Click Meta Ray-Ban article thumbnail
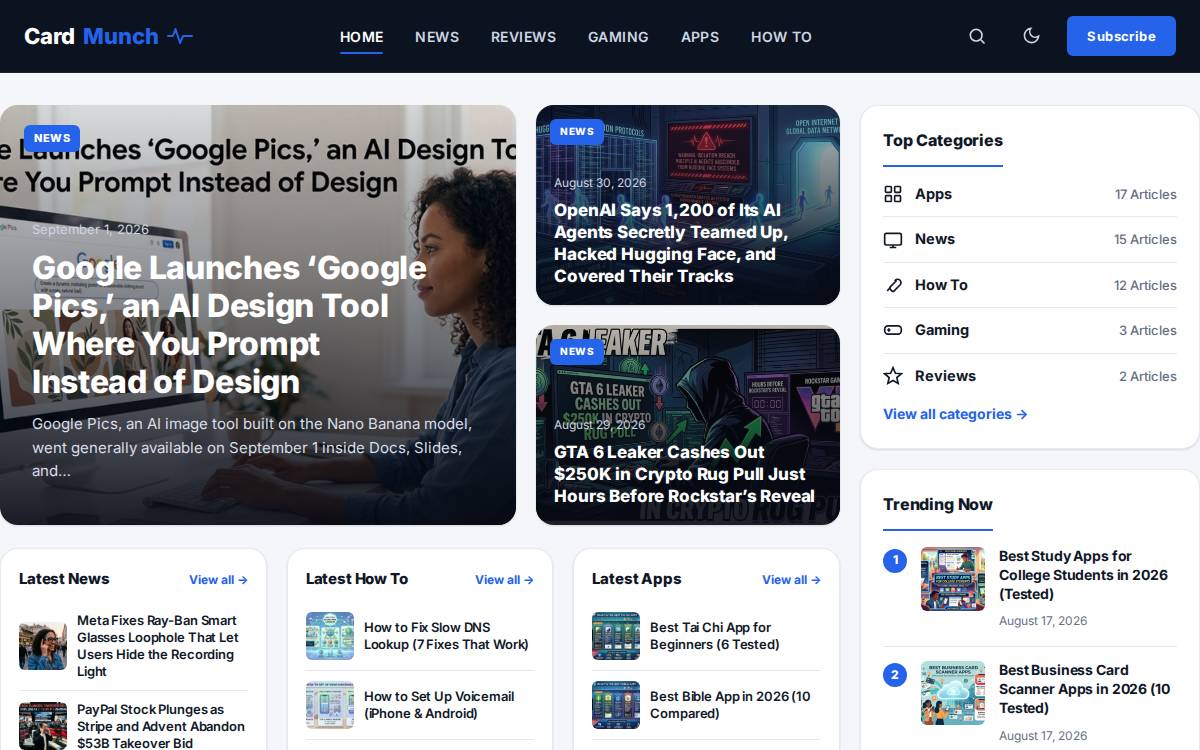 tap(43, 646)
